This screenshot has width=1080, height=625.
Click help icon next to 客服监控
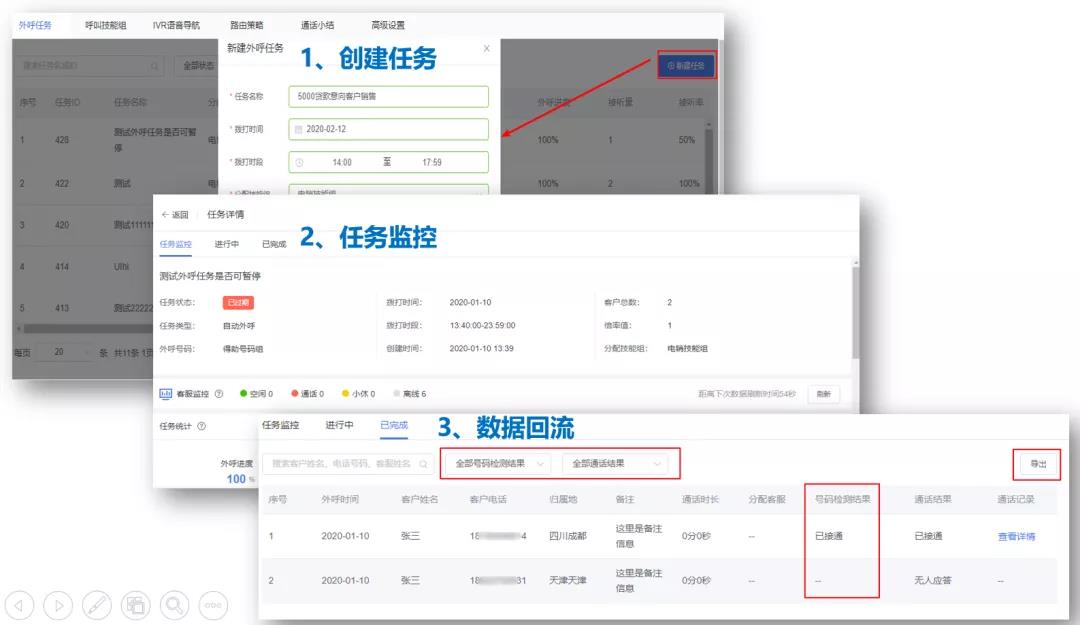click(219, 394)
